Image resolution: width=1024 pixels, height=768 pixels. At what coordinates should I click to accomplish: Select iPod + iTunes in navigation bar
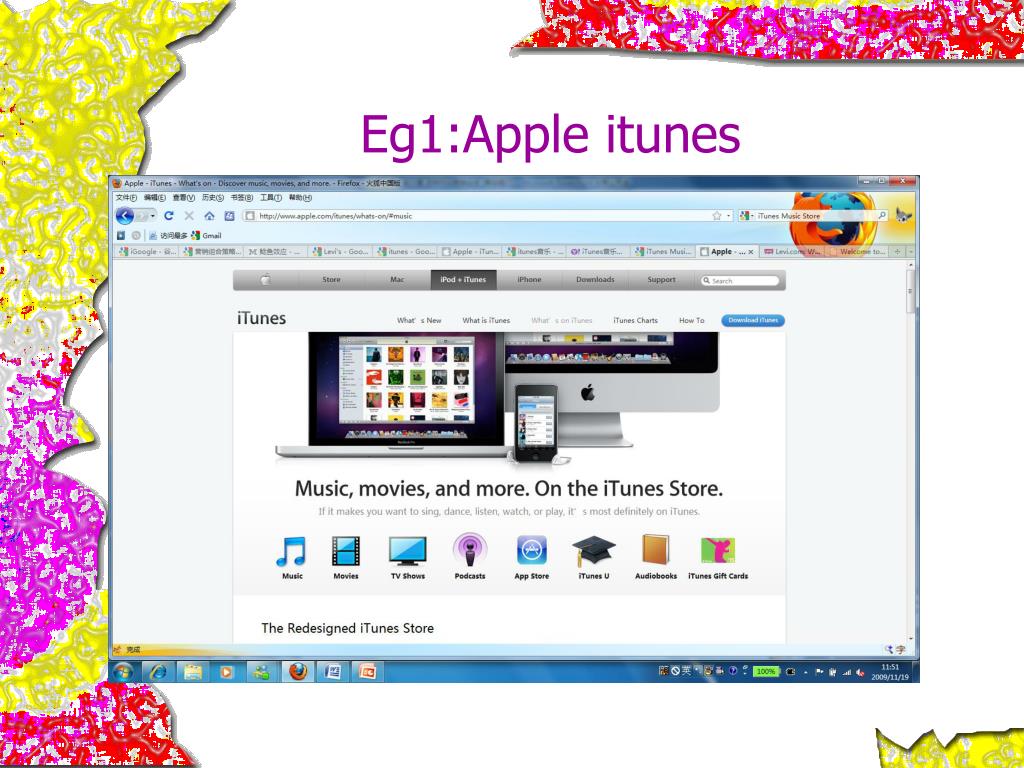(x=463, y=280)
